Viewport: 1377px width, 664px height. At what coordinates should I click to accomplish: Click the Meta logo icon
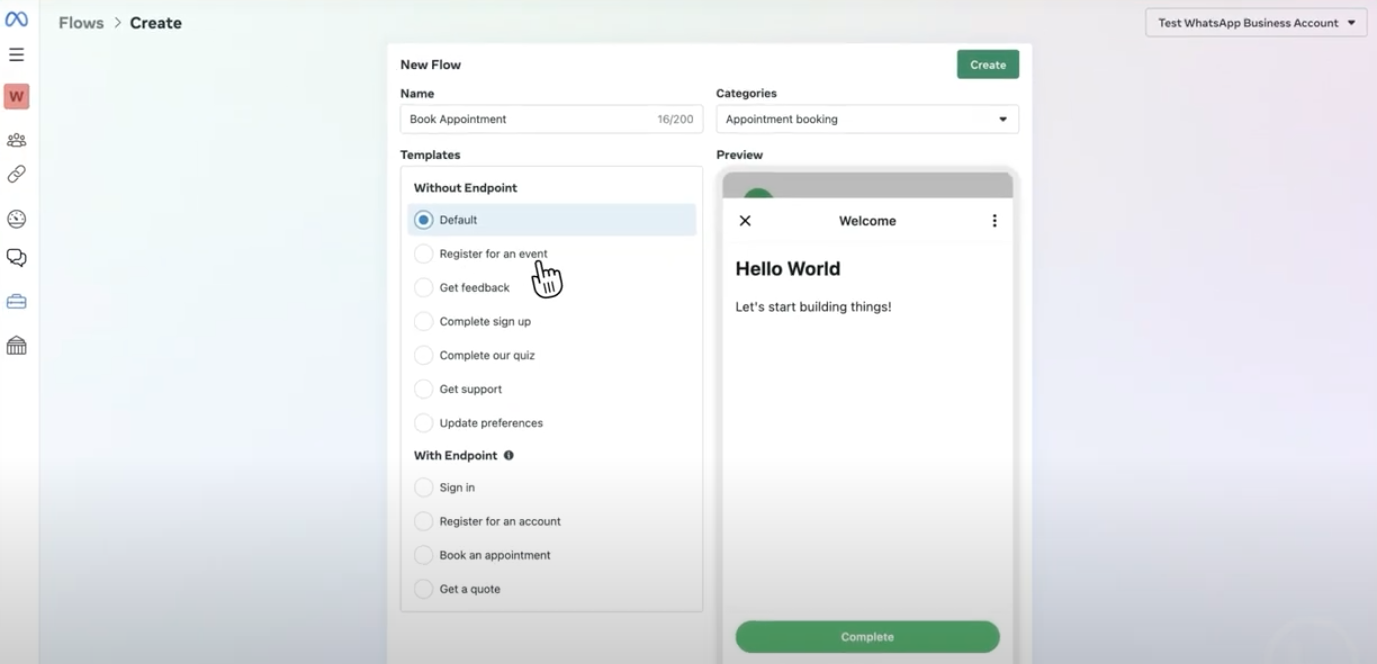pyautogui.click(x=16, y=20)
